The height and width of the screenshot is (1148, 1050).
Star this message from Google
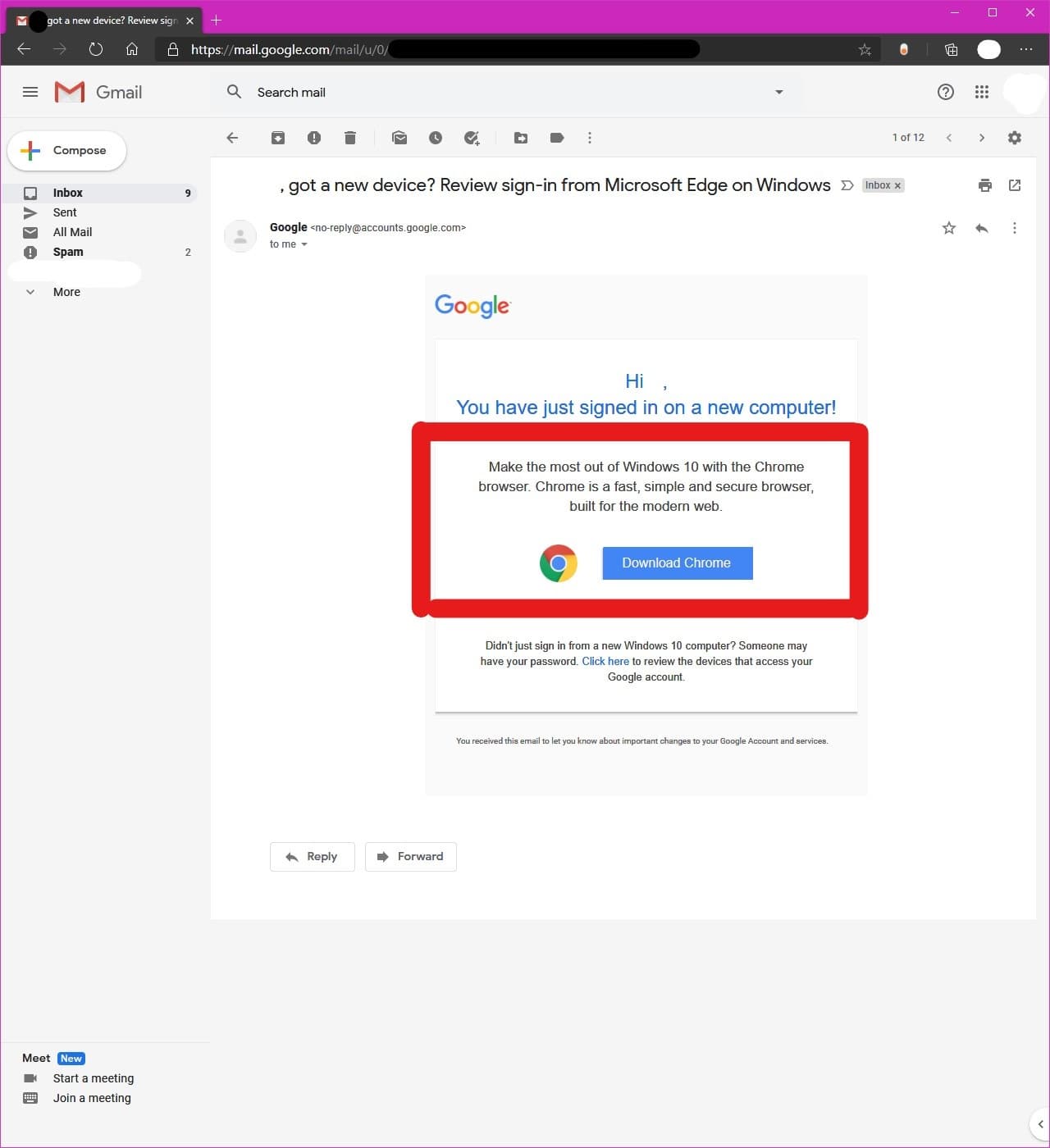tap(949, 228)
